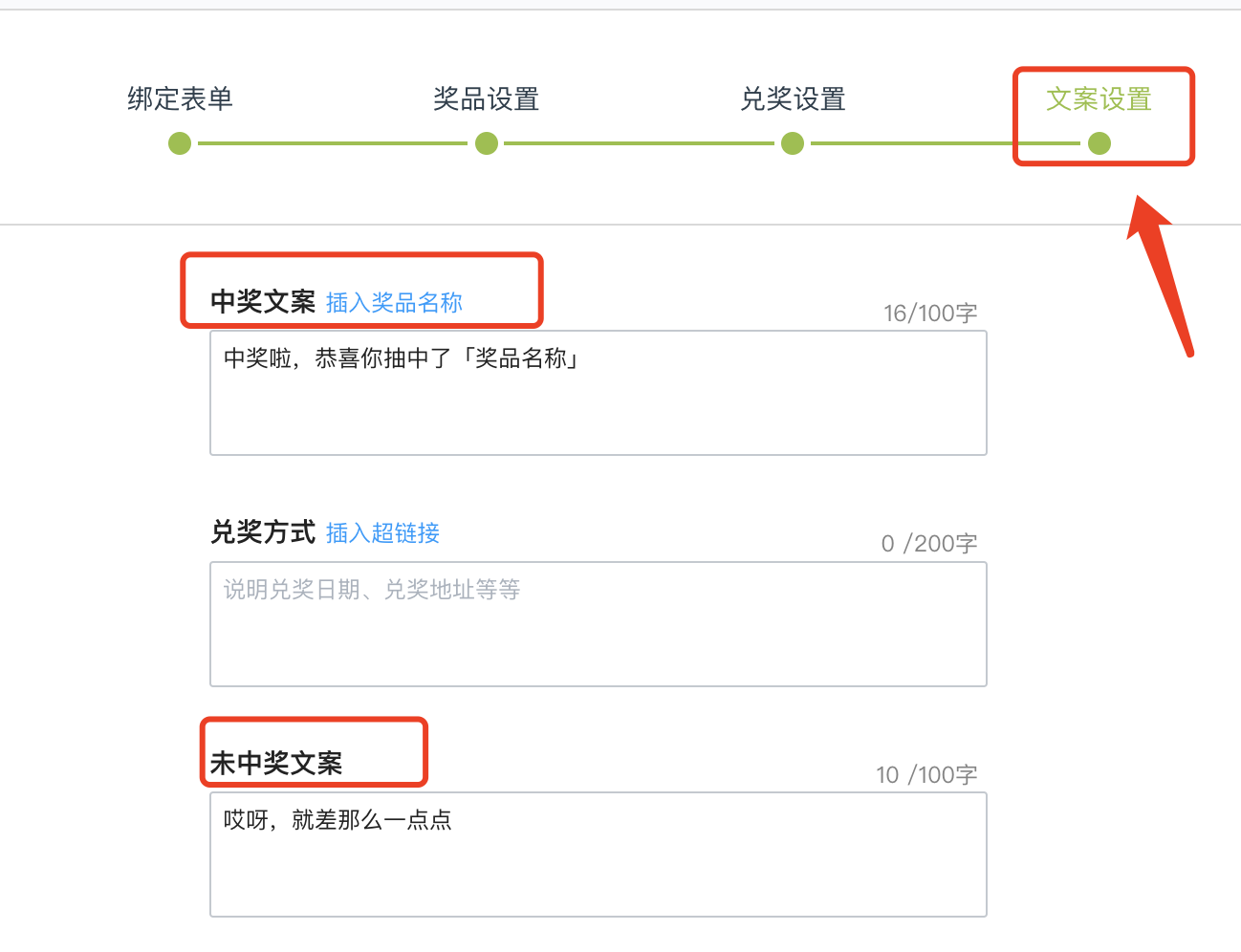1241x952 pixels.
Task: Click the 10/100字 character counter
Action: (x=926, y=775)
